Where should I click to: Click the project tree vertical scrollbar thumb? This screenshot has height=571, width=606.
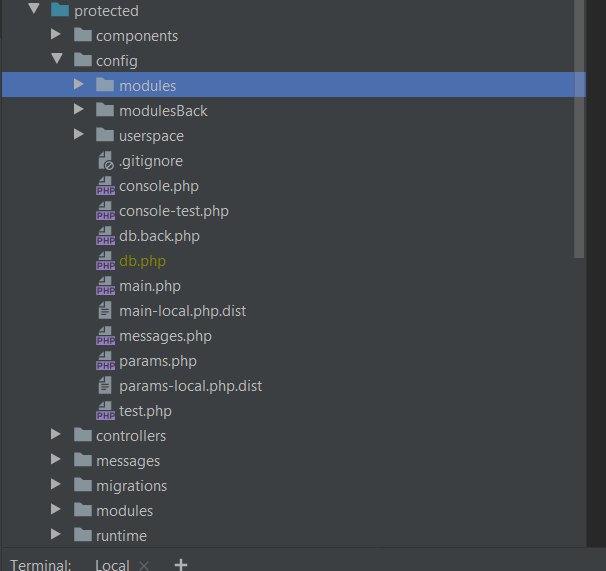pyautogui.click(x=579, y=129)
